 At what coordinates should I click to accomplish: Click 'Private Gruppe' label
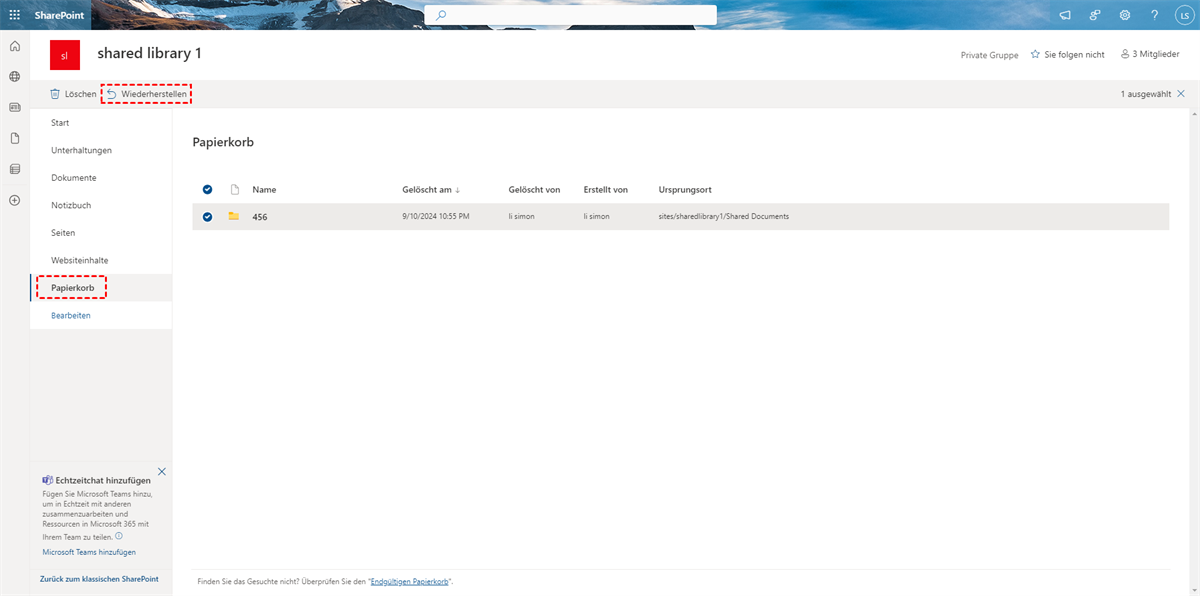coord(990,55)
